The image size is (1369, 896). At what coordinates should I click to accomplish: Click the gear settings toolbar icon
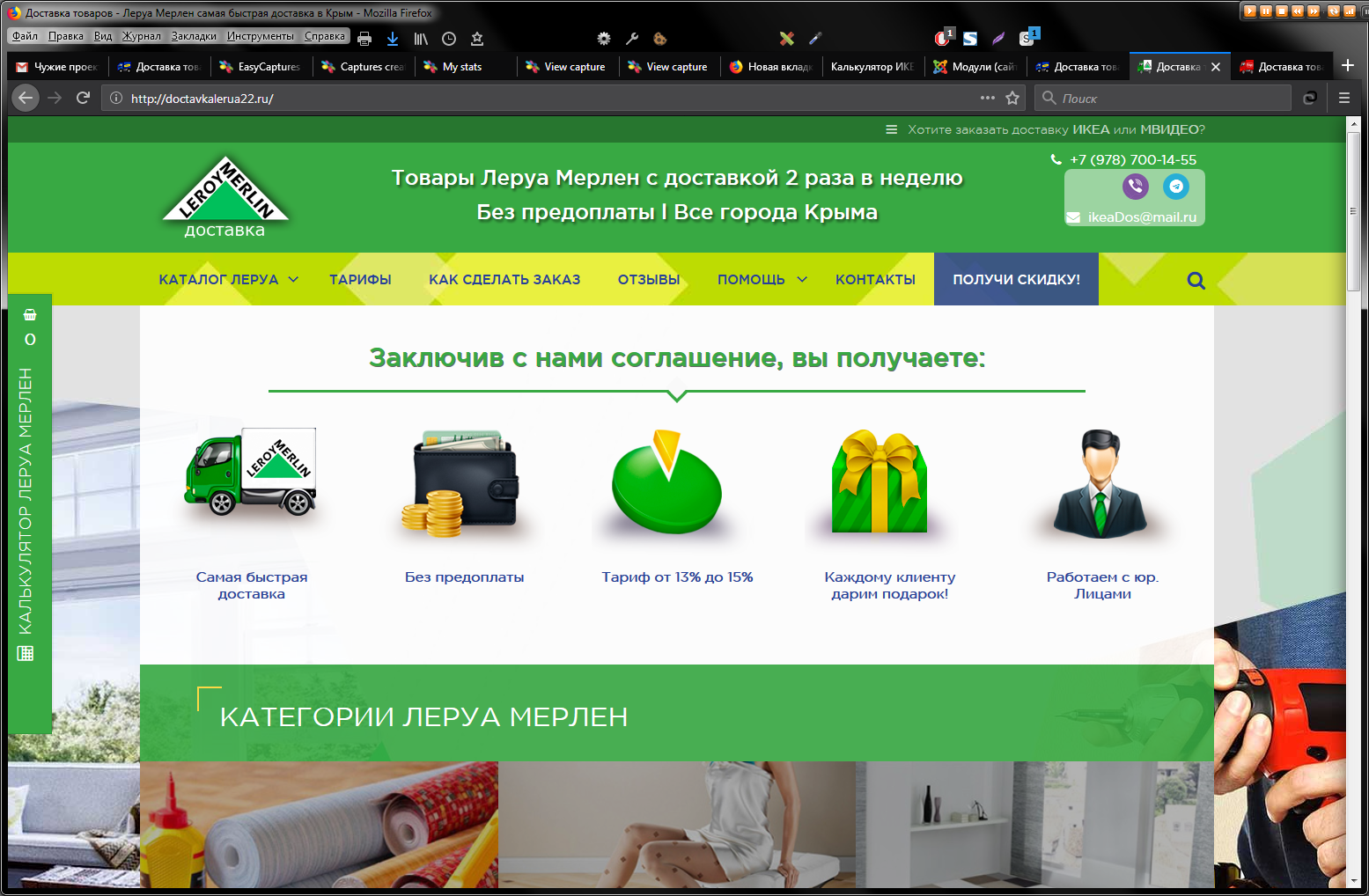[603, 39]
